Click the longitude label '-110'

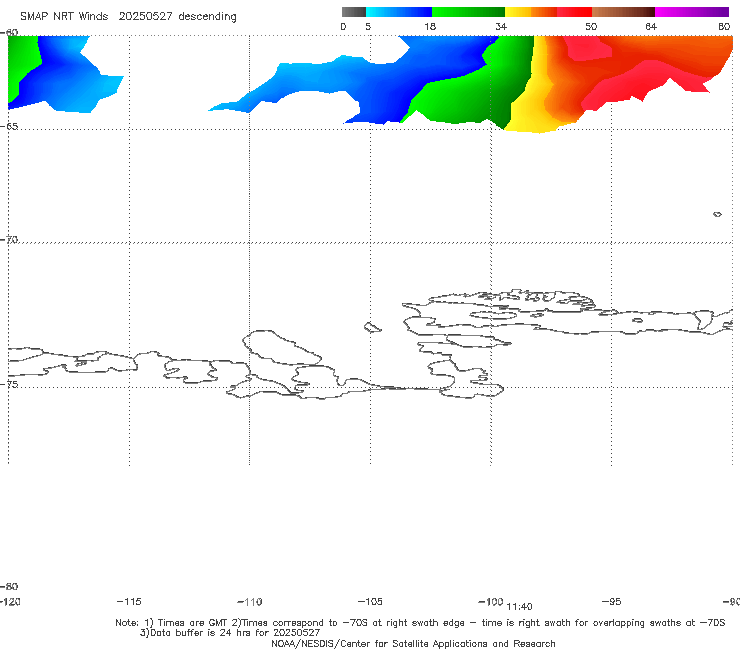pos(250,602)
